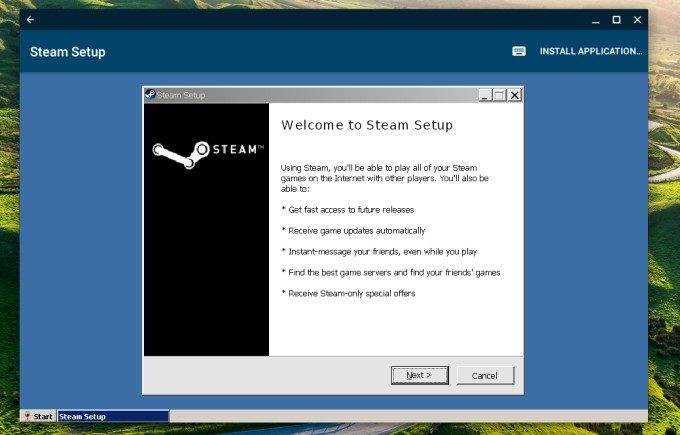
Task: Click the Steam icon in the dialog title bar
Action: (150, 95)
